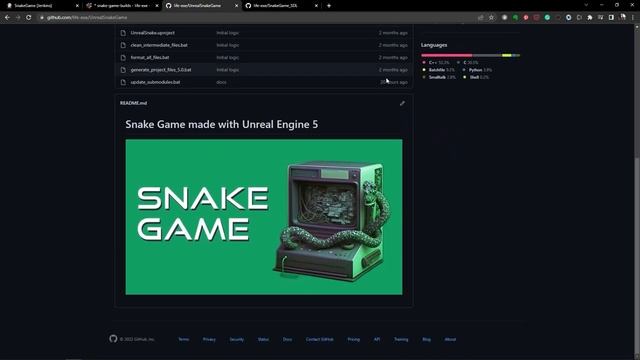Switch to the SnakeGame Jenkins tab

click(41, 6)
